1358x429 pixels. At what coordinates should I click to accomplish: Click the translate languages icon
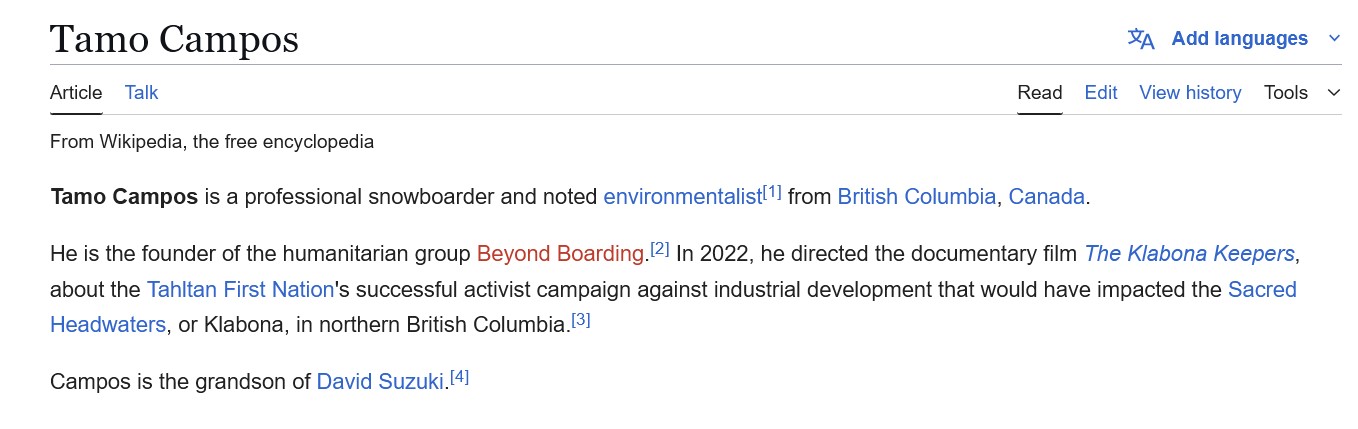pyautogui.click(x=1141, y=39)
